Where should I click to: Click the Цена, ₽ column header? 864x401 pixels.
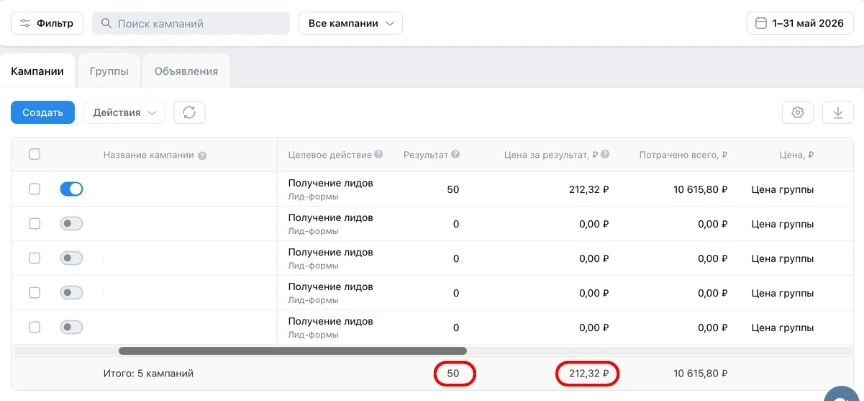pos(797,155)
